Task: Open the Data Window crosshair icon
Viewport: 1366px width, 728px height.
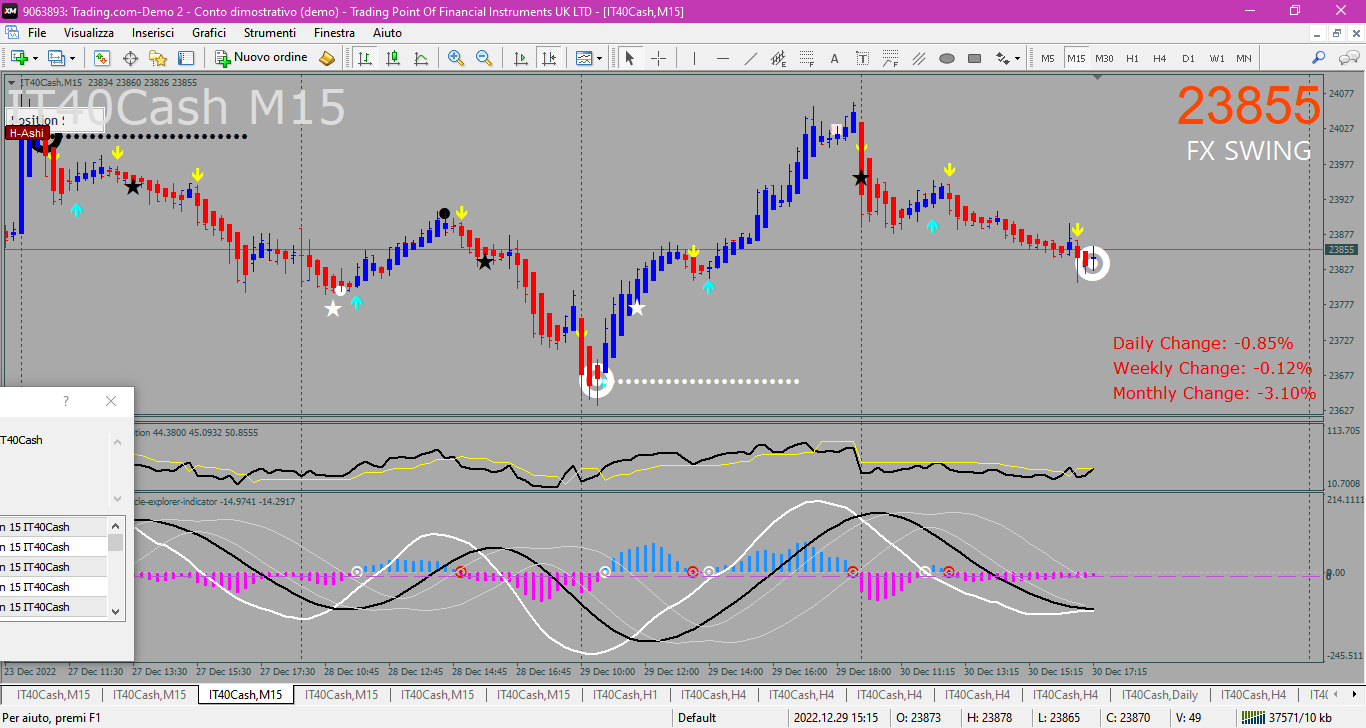Action: (130, 58)
